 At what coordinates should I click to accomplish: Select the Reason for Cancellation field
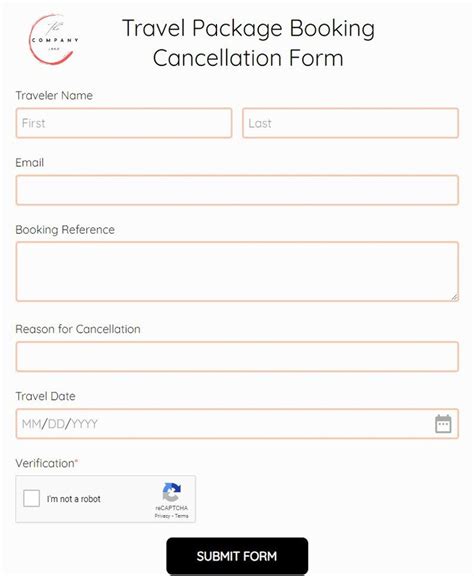tap(237, 357)
